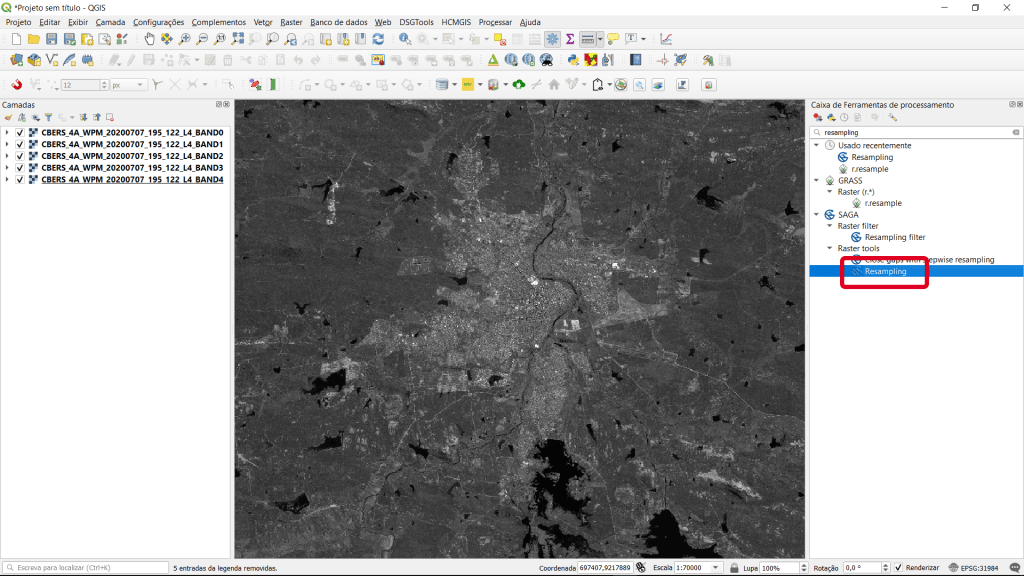
Task: Increase Lupa magnification stepper
Action: [803, 566]
